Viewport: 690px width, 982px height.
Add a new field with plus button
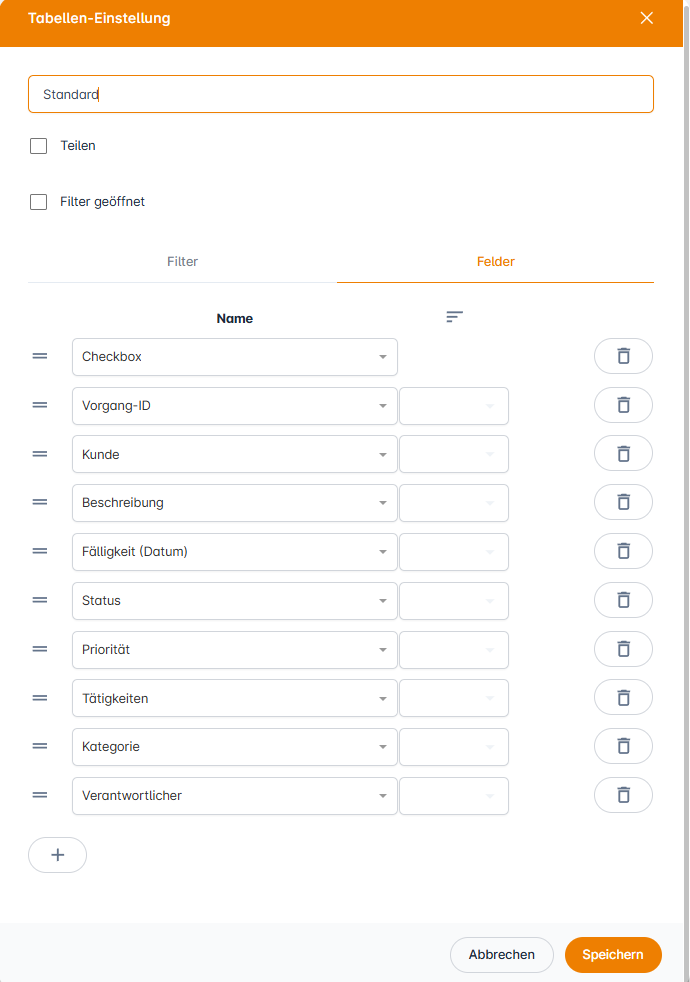[57, 855]
